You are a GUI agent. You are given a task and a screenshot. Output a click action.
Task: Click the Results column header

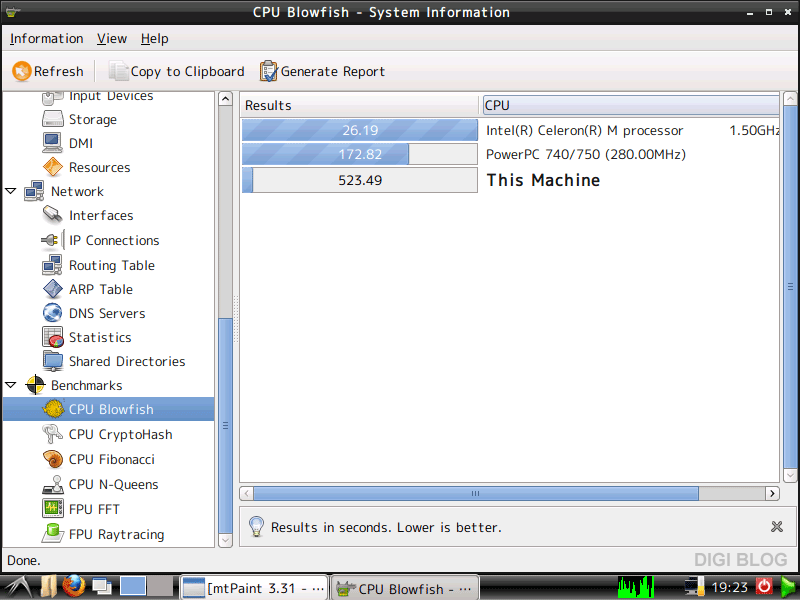pyautogui.click(x=359, y=105)
